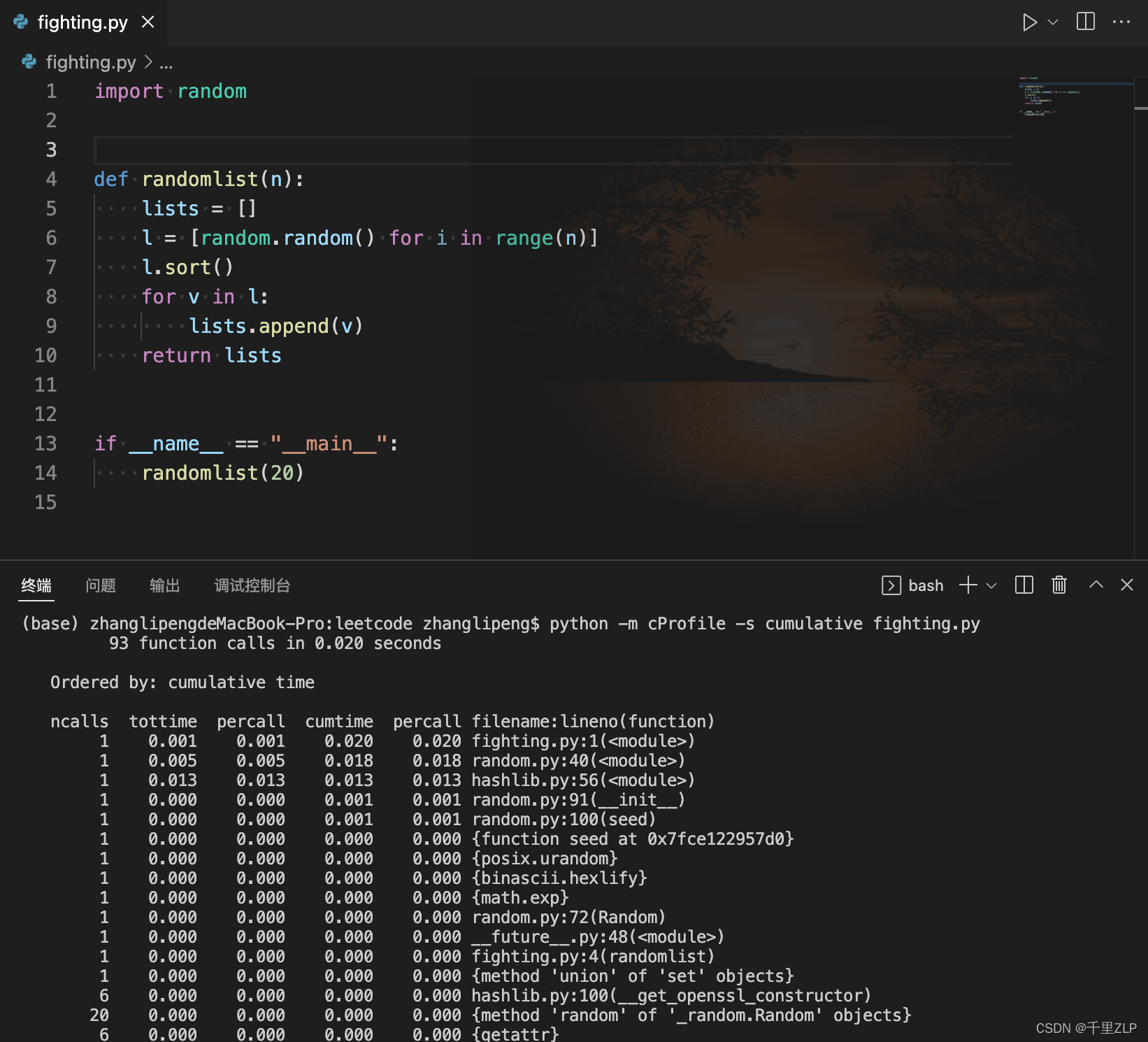Image resolution: width=1148 pixels, height=1042 pixels.
Task: Click 'lists.append(v)' on line 9
Action: [x=276, y=326]
